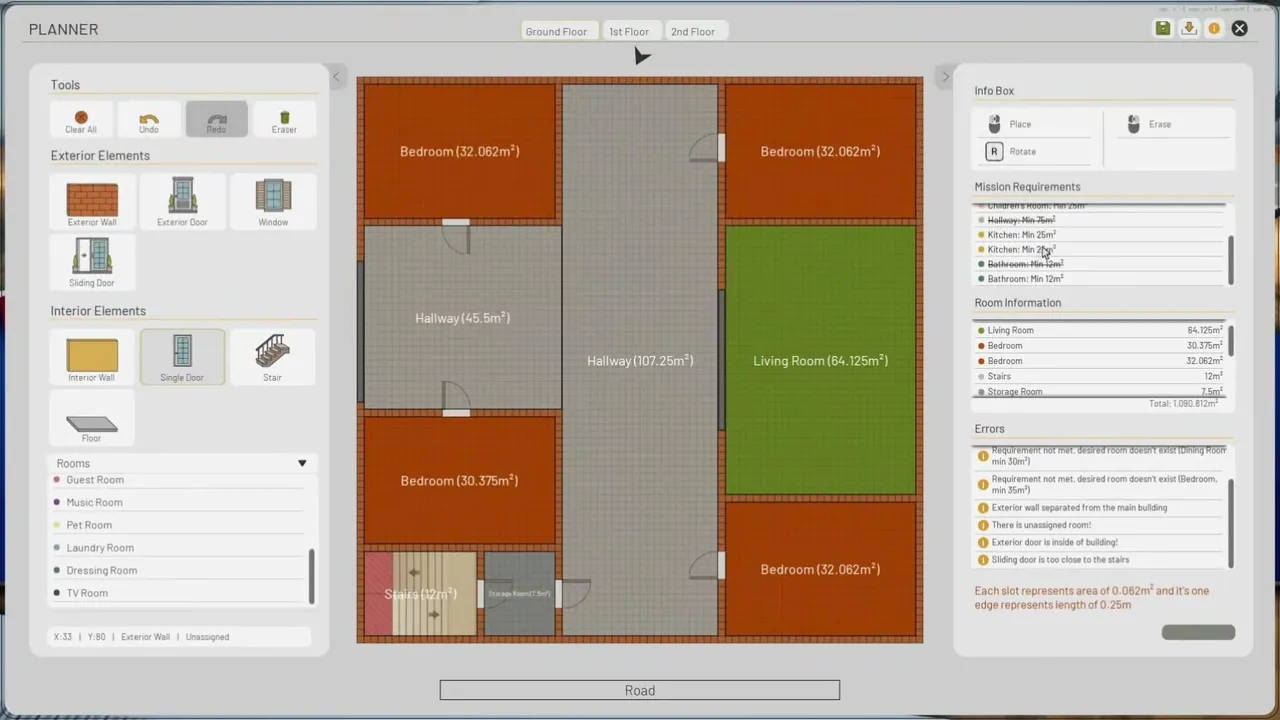Collapse the Rooms dropdown list
Screen dimensions: 1280x720
302,463
